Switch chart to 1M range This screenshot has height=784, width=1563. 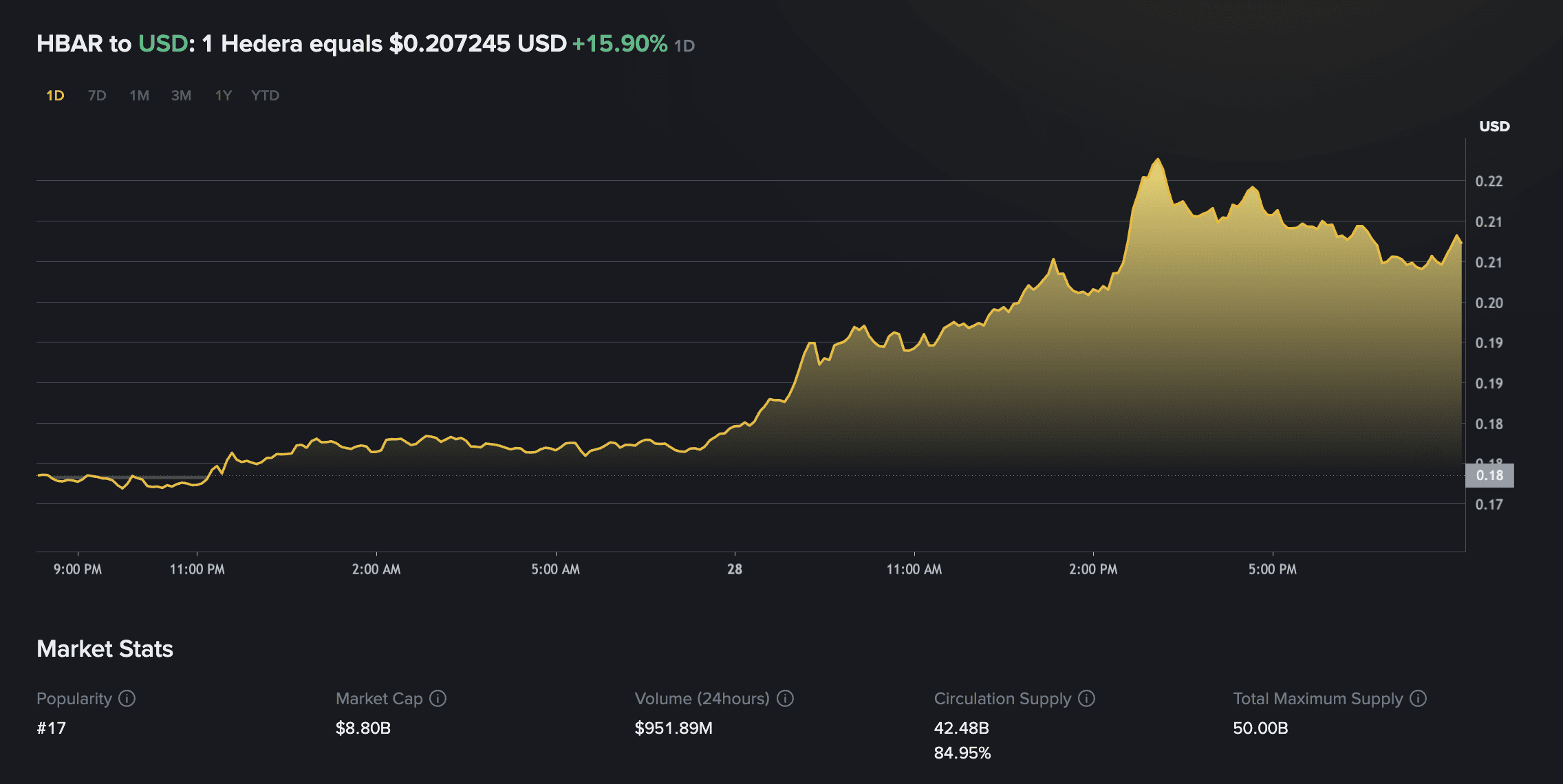click(x=139, y=96)
